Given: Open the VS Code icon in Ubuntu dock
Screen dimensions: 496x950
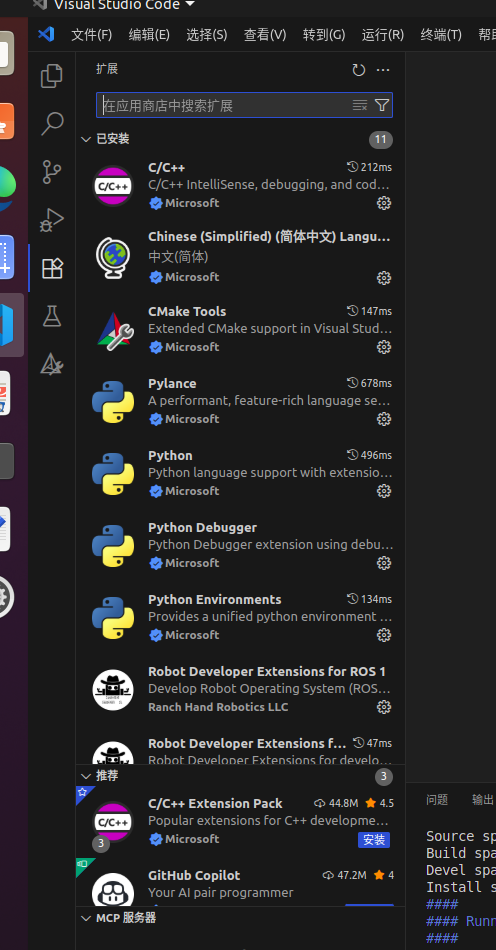Looking at the screenshot, I should pos(7,325).
